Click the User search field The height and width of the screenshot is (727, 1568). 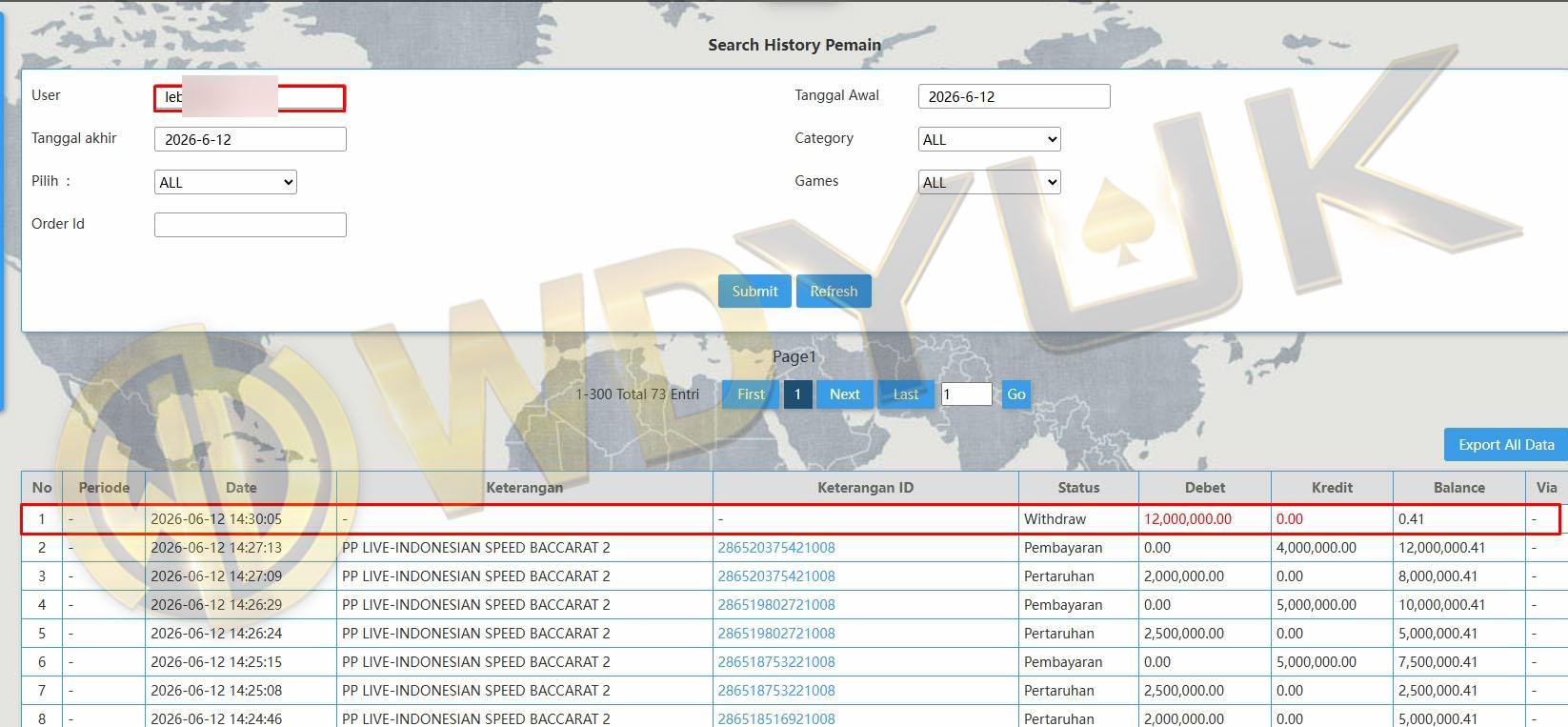pos(250,97)
